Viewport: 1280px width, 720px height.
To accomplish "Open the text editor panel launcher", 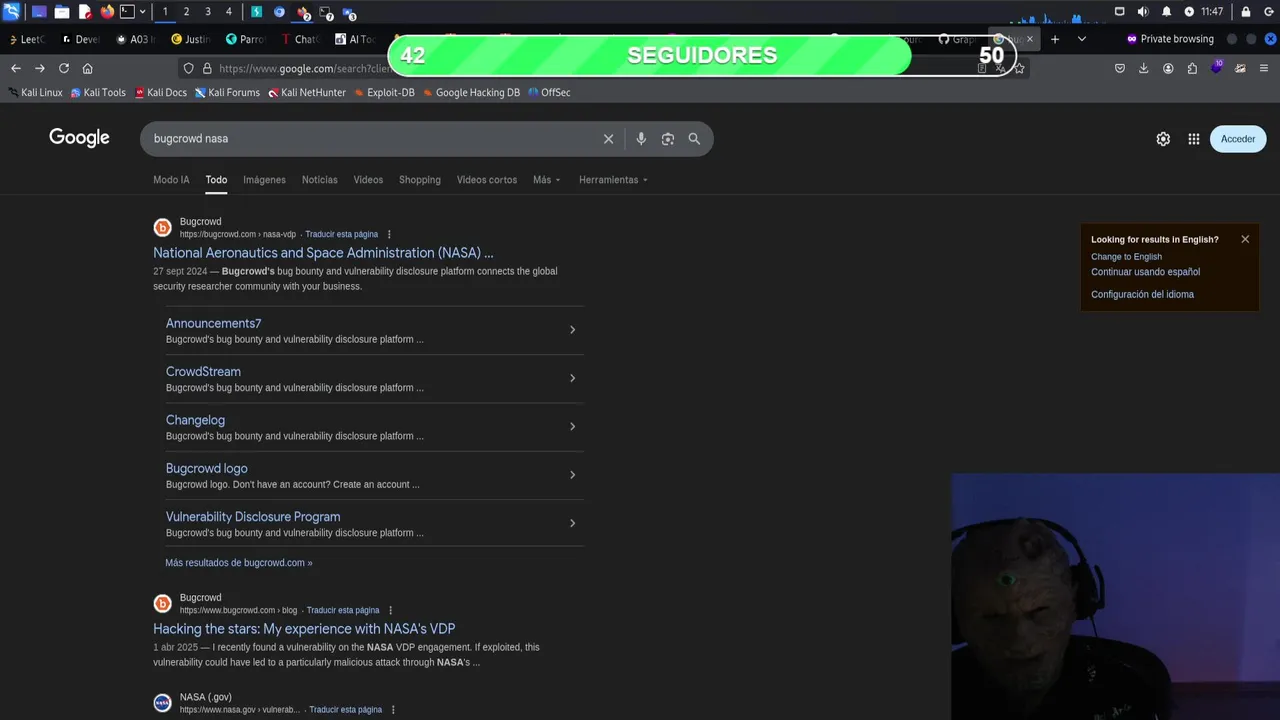I will coord(85,12).
